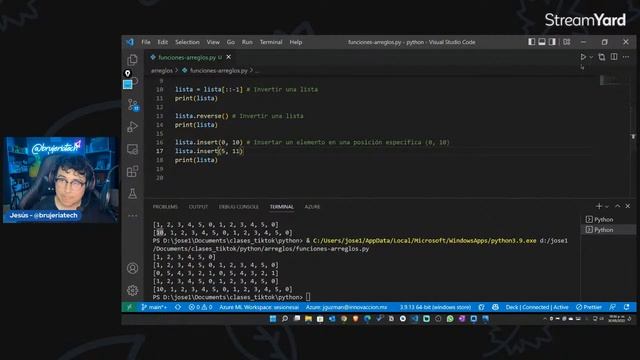Switch to OUTPUT panel tab
This screenshot has width=640, height=360.
(x=198, y=207)
